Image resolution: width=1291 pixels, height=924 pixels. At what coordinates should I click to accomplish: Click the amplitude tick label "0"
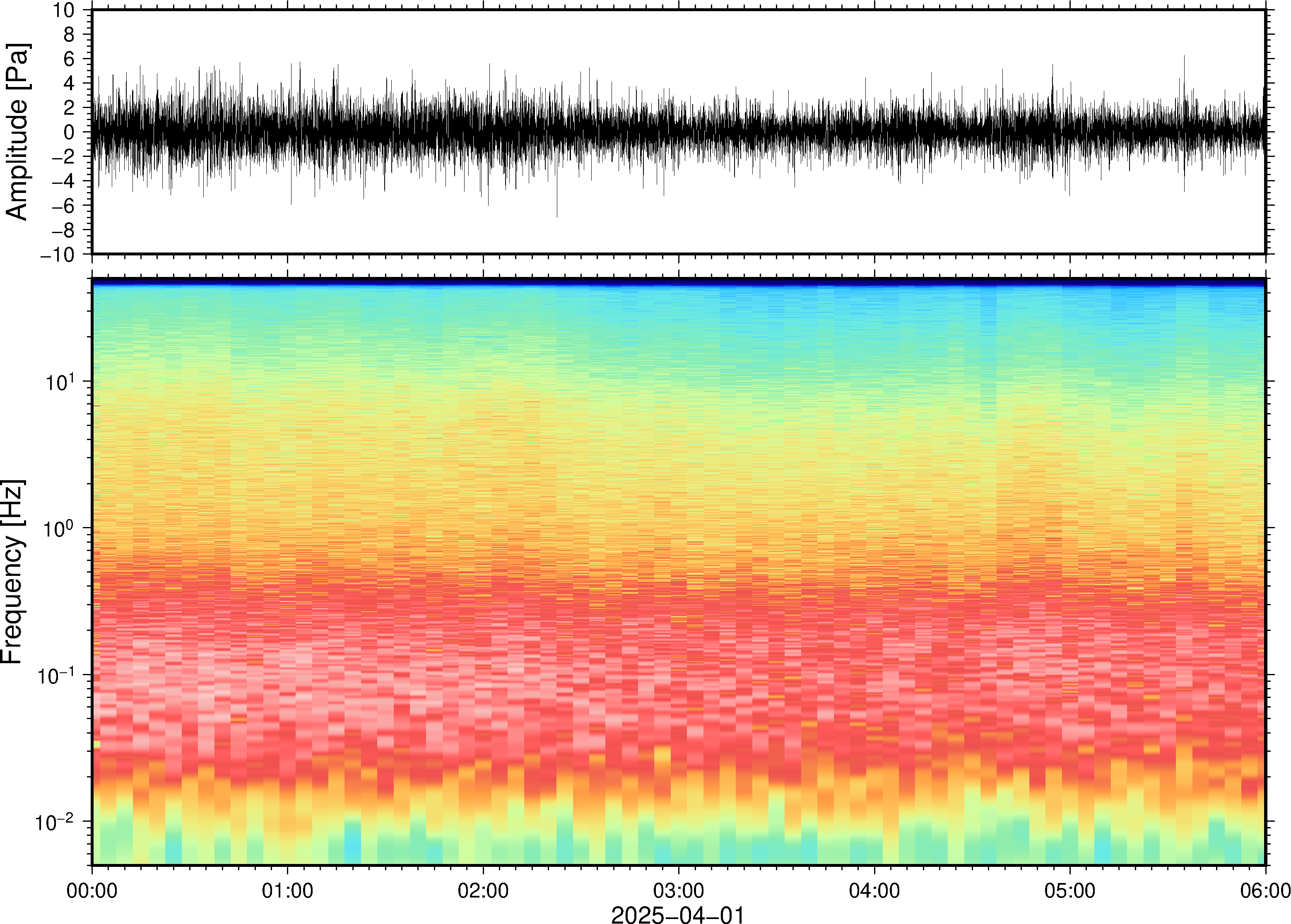[x=69, y=132]
